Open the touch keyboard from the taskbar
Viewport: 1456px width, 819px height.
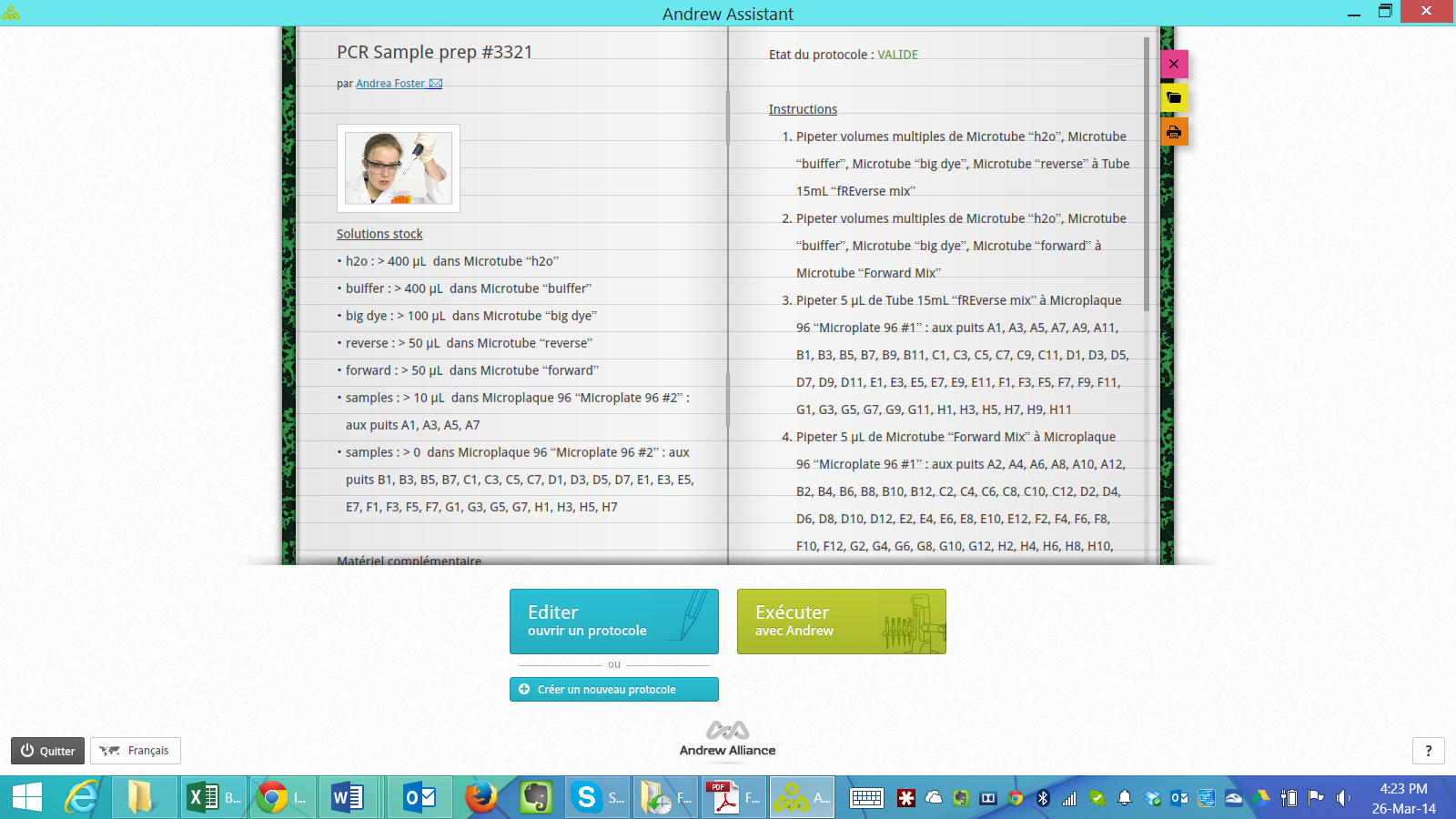point(866,798)
